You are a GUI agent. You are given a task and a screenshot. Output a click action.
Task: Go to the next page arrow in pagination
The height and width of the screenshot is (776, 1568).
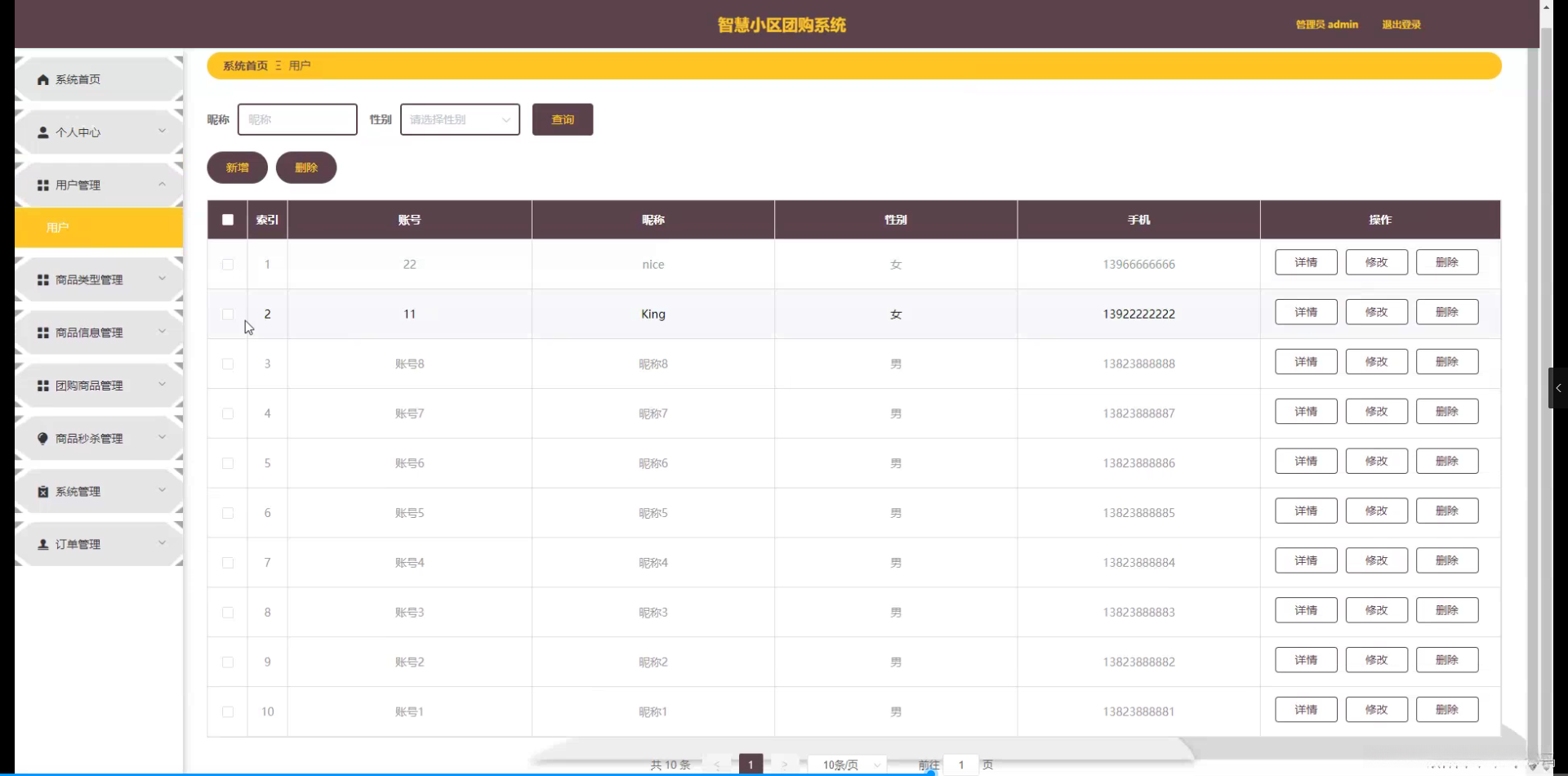coord(785,765)
